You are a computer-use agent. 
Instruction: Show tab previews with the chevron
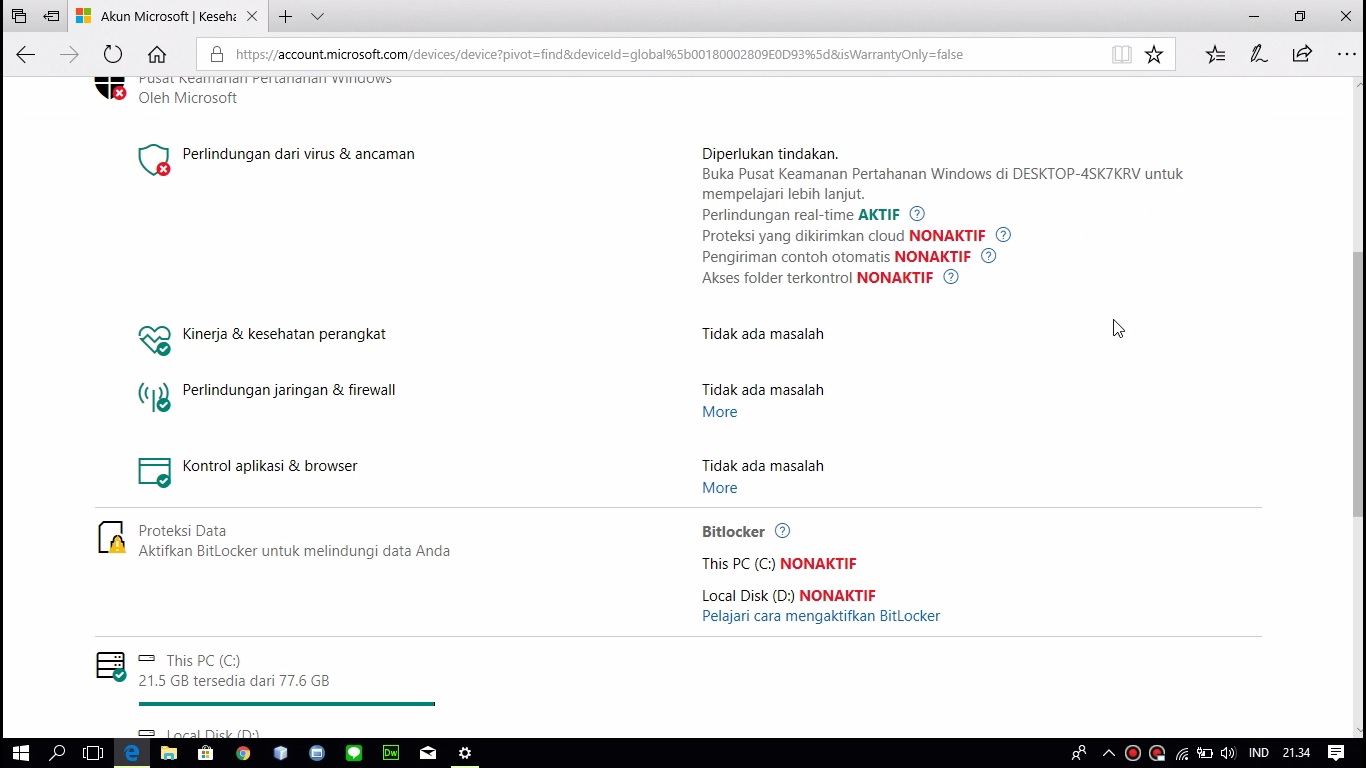(317, 16)
